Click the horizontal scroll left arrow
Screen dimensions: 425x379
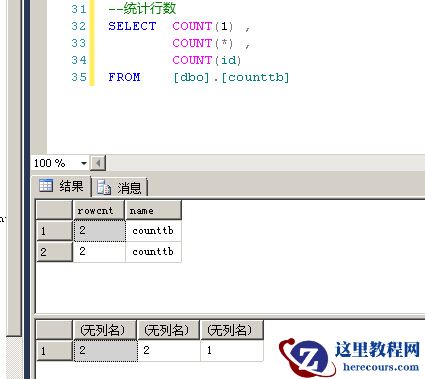(98, 163)
